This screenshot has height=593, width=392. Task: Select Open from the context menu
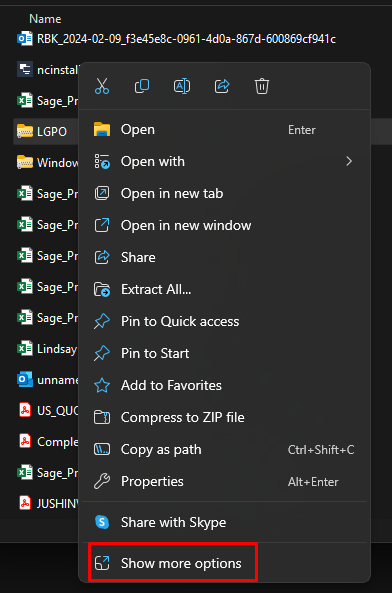[225, 130]
